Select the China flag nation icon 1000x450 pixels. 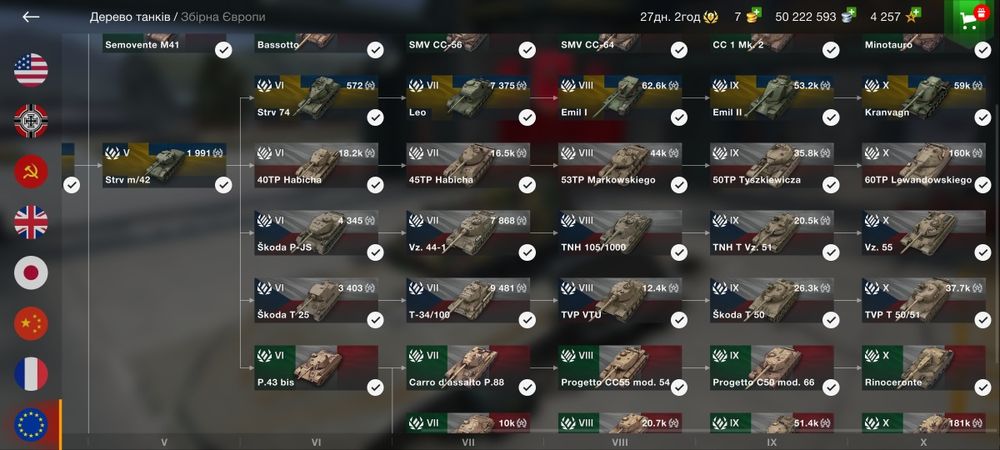pos(31,324)
